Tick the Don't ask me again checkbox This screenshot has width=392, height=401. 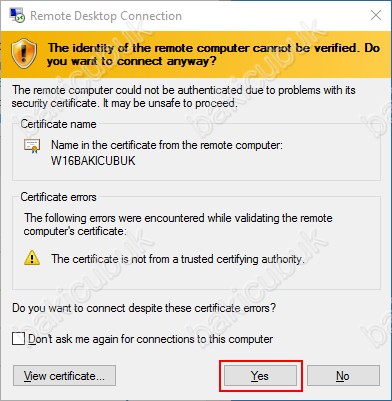click(18, 339)
